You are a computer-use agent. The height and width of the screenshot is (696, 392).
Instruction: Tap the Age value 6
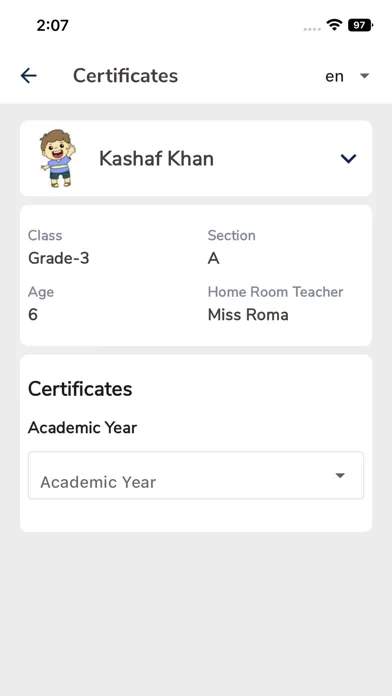coord(33,315)
